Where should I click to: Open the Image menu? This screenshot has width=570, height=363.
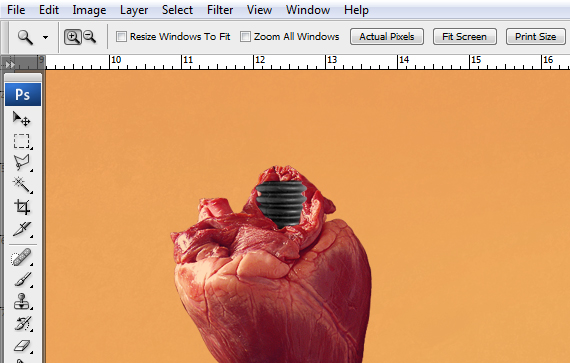coord(89,10)
